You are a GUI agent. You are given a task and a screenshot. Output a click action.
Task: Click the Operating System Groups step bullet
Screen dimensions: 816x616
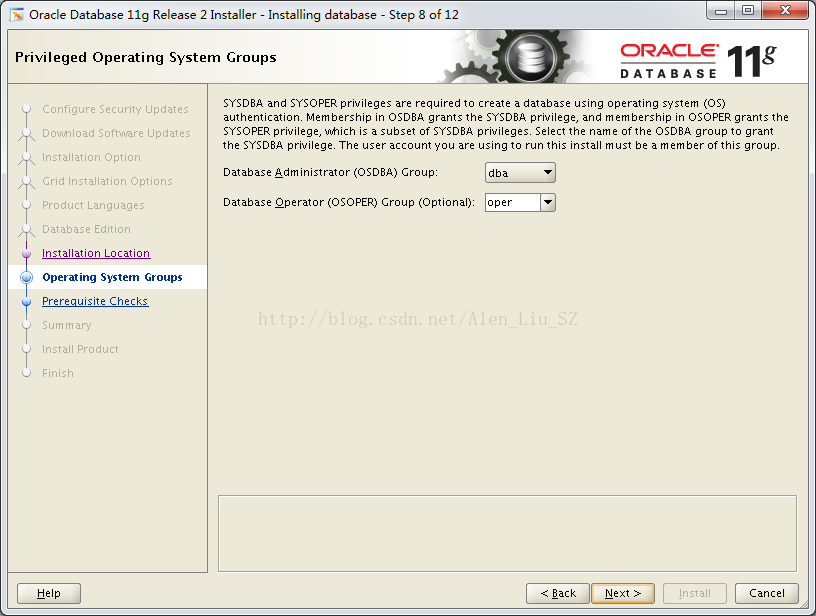point(27,277)
